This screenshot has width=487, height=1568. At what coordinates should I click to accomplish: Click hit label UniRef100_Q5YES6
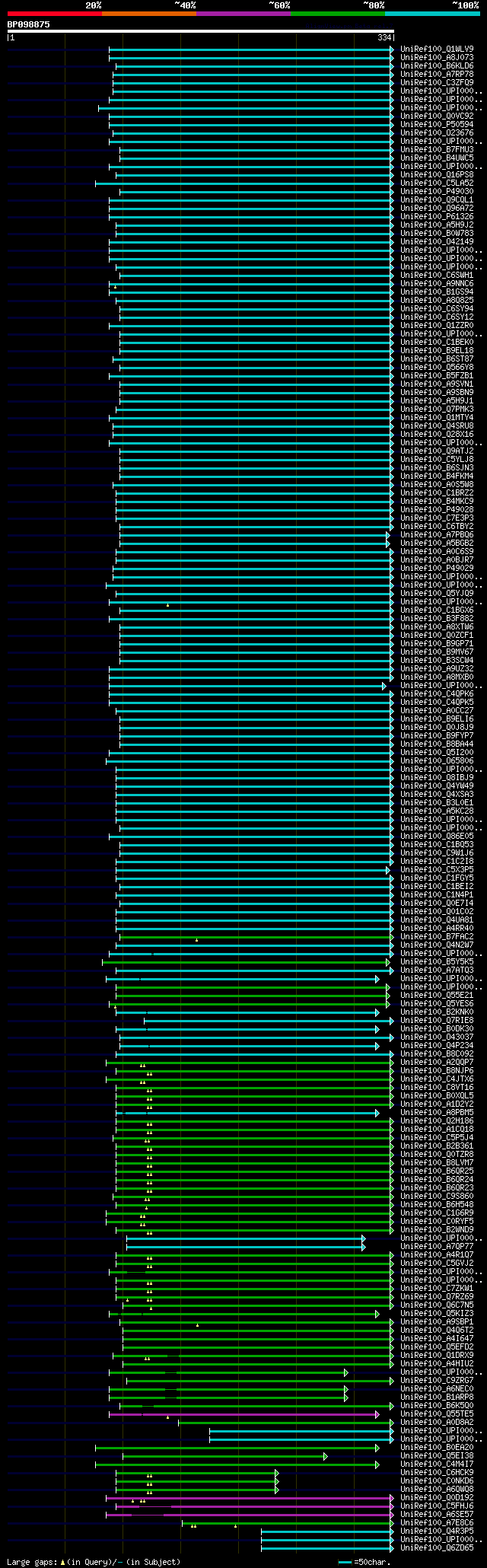pyautogui.click(x=437, y=1003)
